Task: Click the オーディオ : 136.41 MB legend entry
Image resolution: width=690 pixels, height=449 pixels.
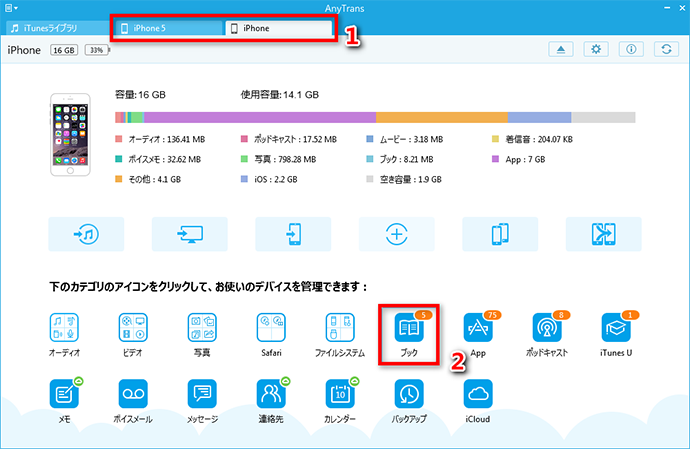Action: [160, 139]
